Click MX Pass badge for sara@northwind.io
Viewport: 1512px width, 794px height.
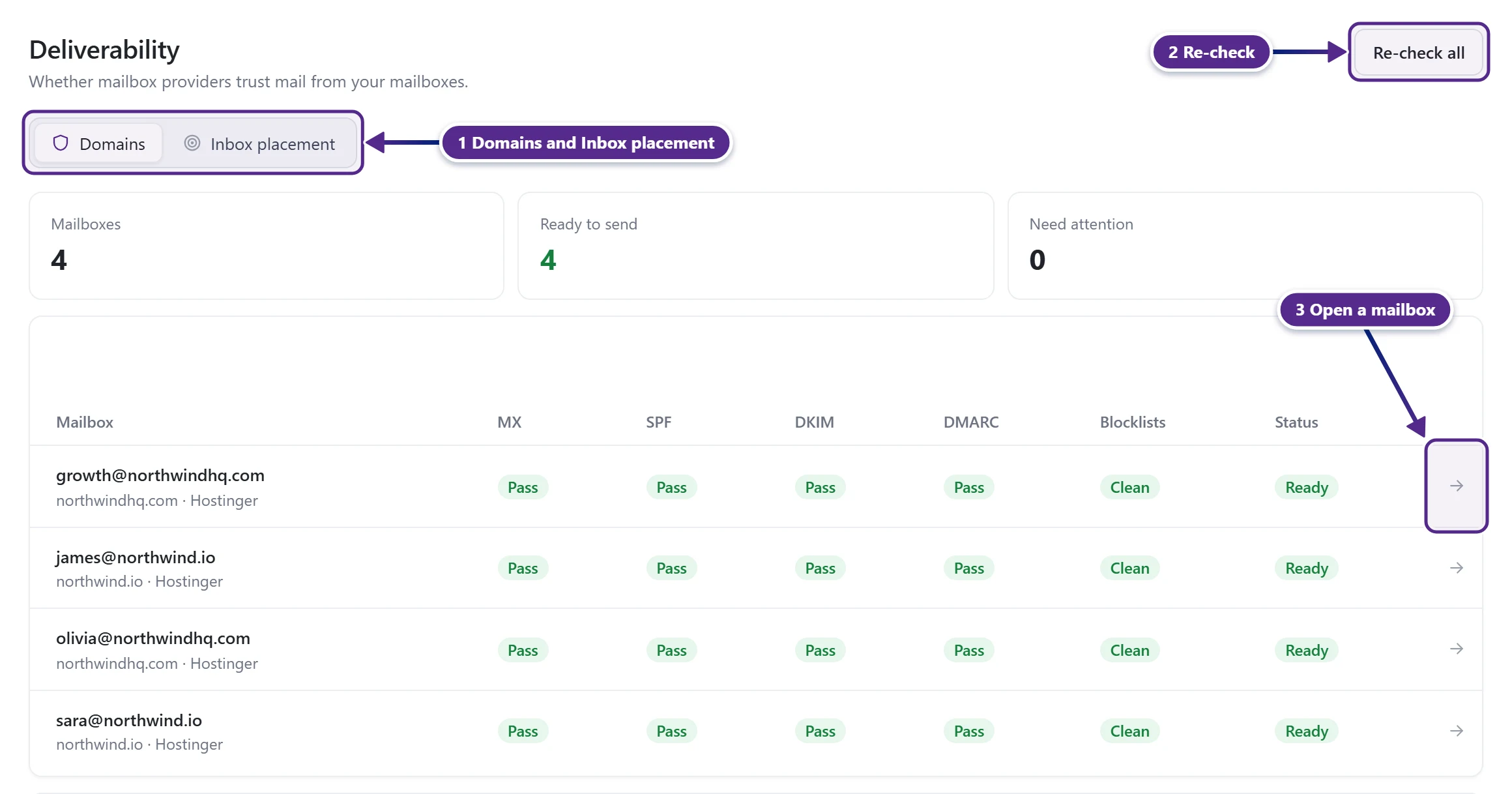click(523, 731)
